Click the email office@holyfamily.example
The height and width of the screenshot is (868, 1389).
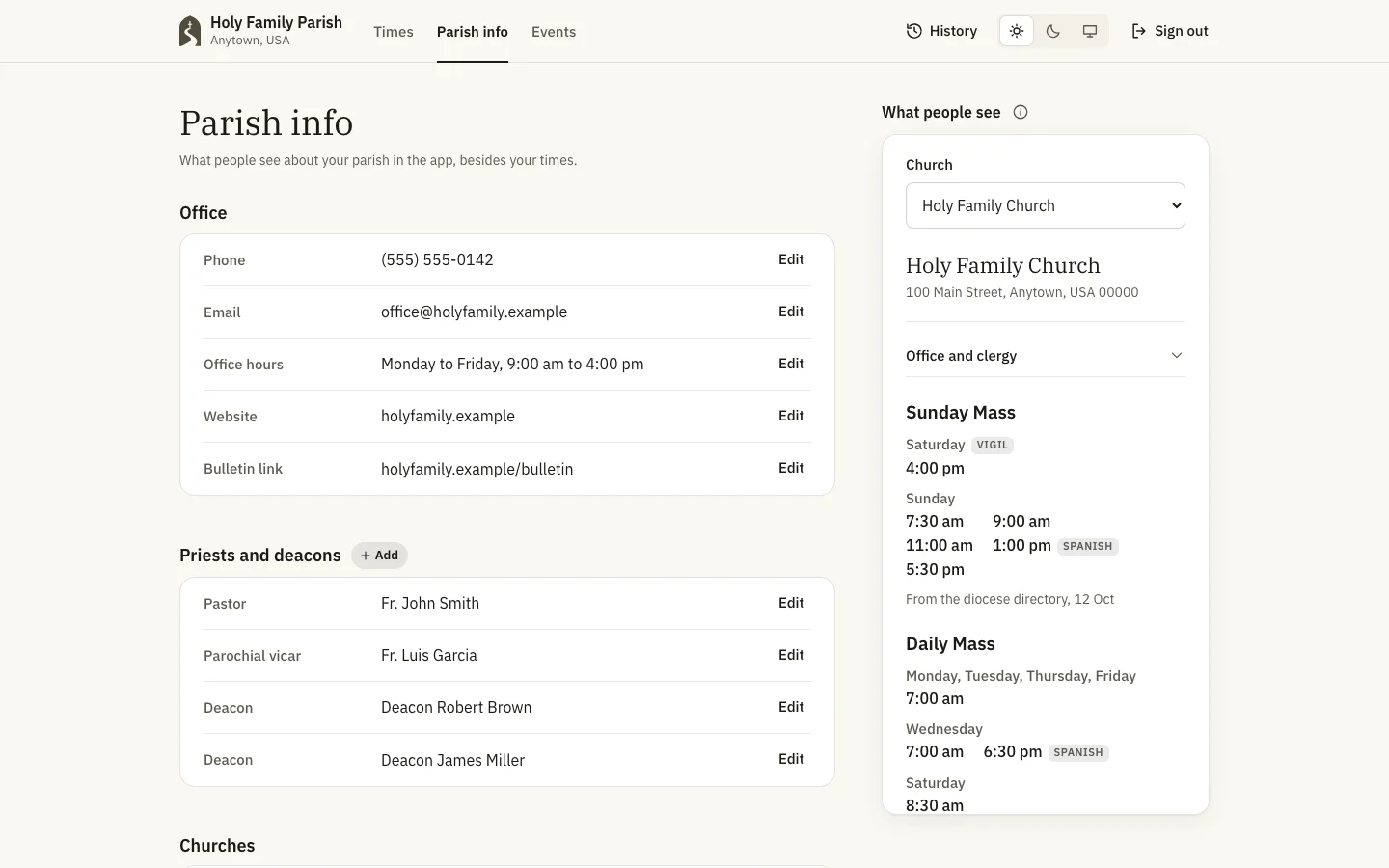(x=474, y=312)
